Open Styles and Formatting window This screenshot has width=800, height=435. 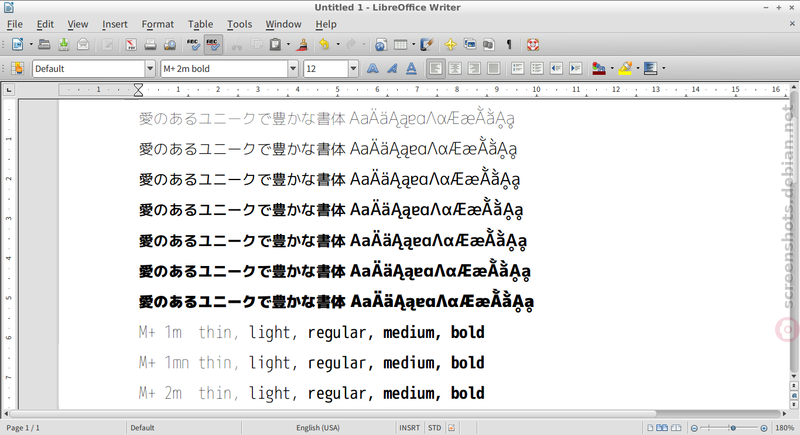click(x=17, y=68)
